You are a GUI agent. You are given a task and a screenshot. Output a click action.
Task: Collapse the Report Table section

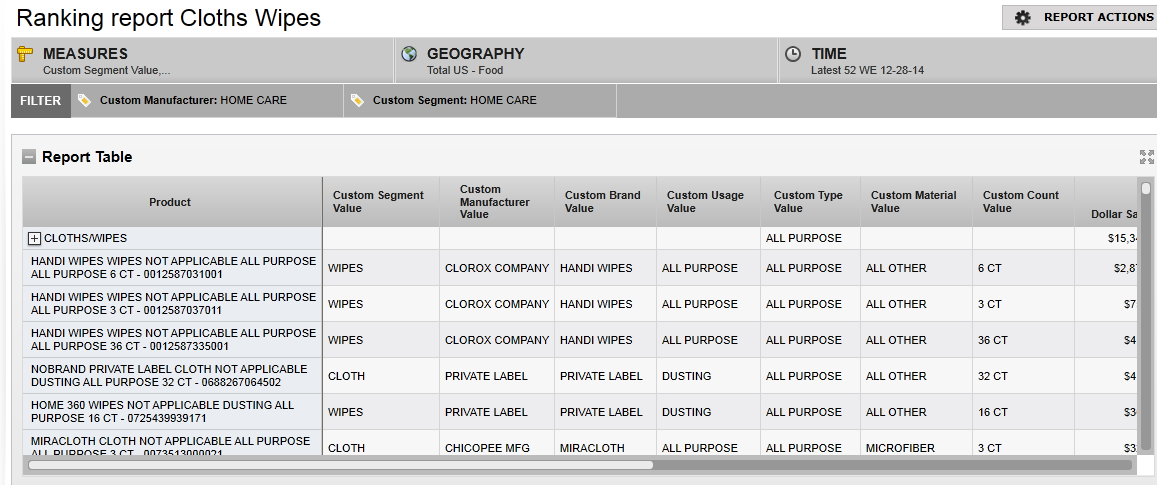pos(30,157)
